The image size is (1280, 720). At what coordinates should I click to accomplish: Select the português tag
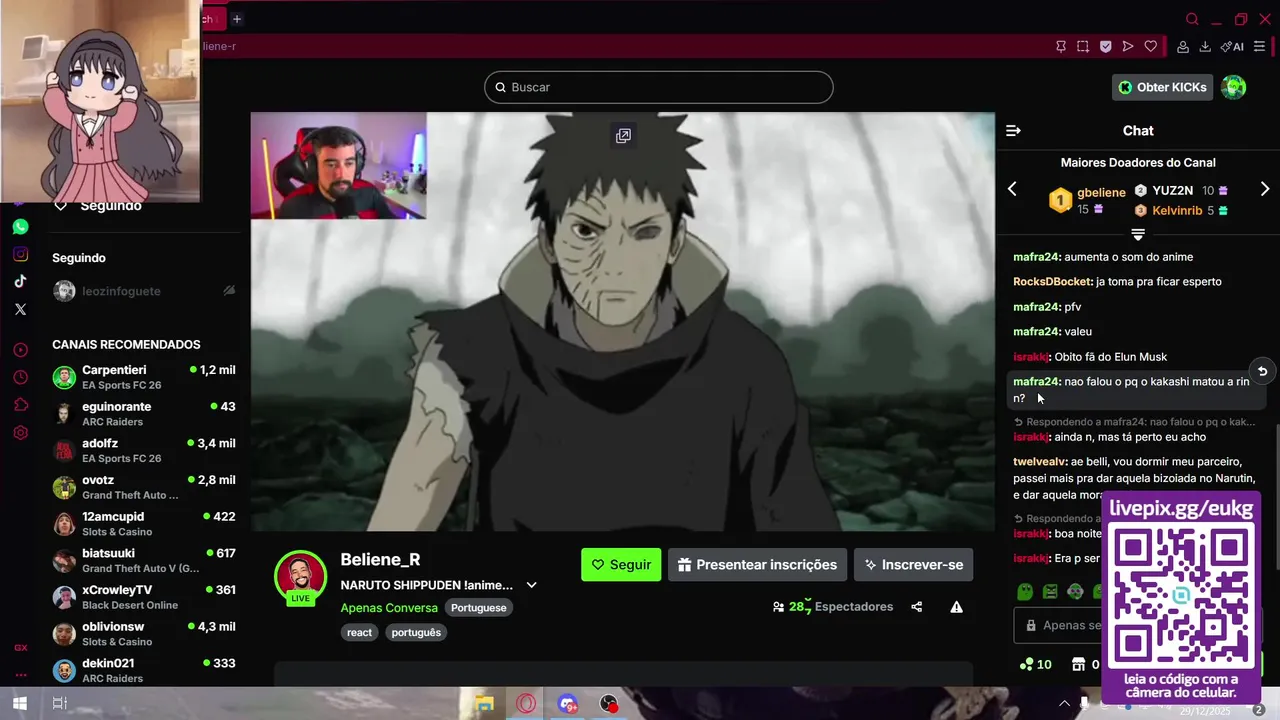[416, 632]
